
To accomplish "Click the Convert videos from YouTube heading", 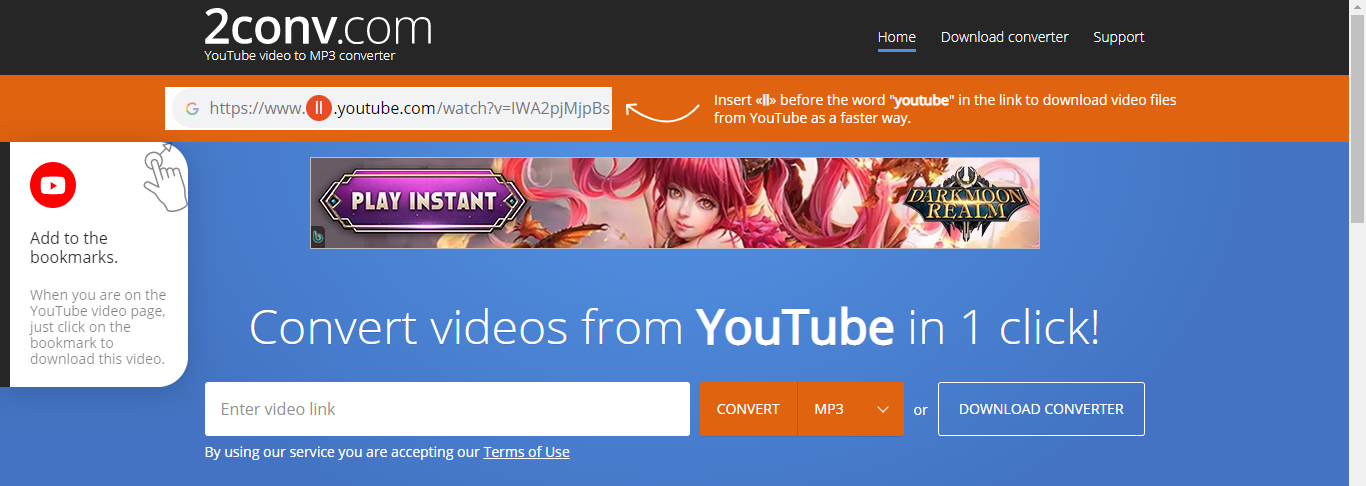I will pos(675,327).
